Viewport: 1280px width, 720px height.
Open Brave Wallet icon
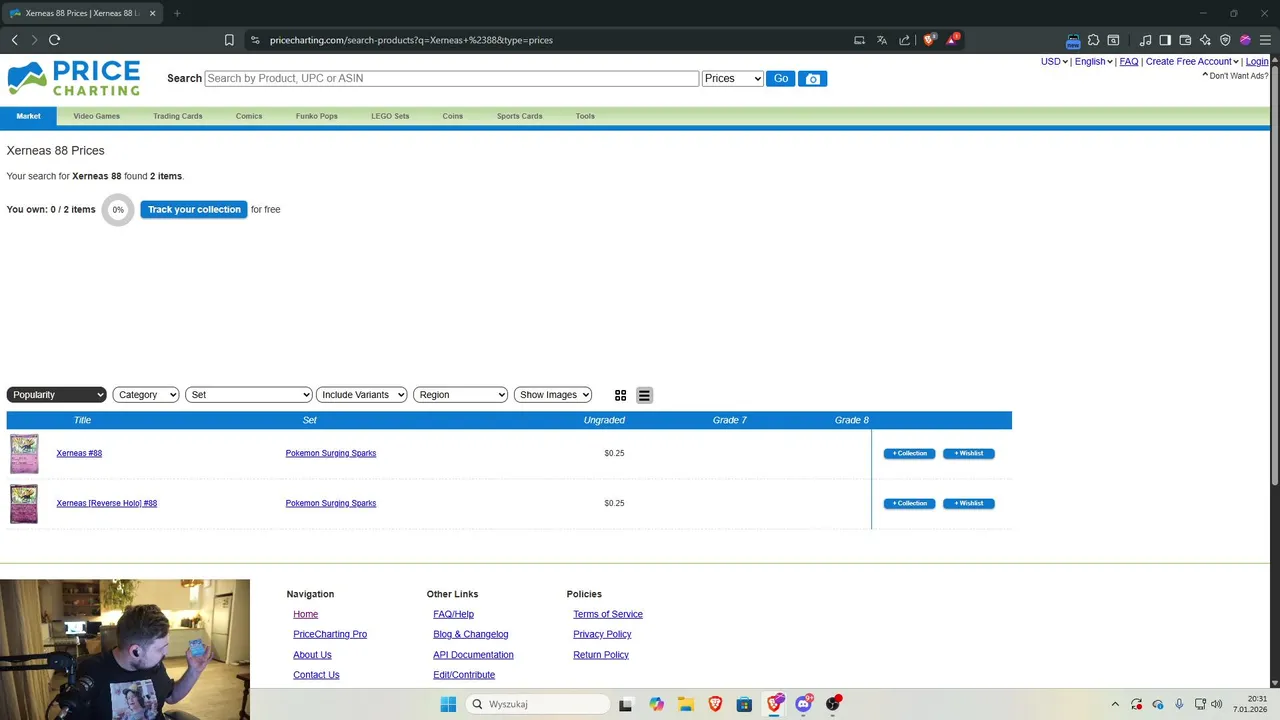tap(1185, 40)
